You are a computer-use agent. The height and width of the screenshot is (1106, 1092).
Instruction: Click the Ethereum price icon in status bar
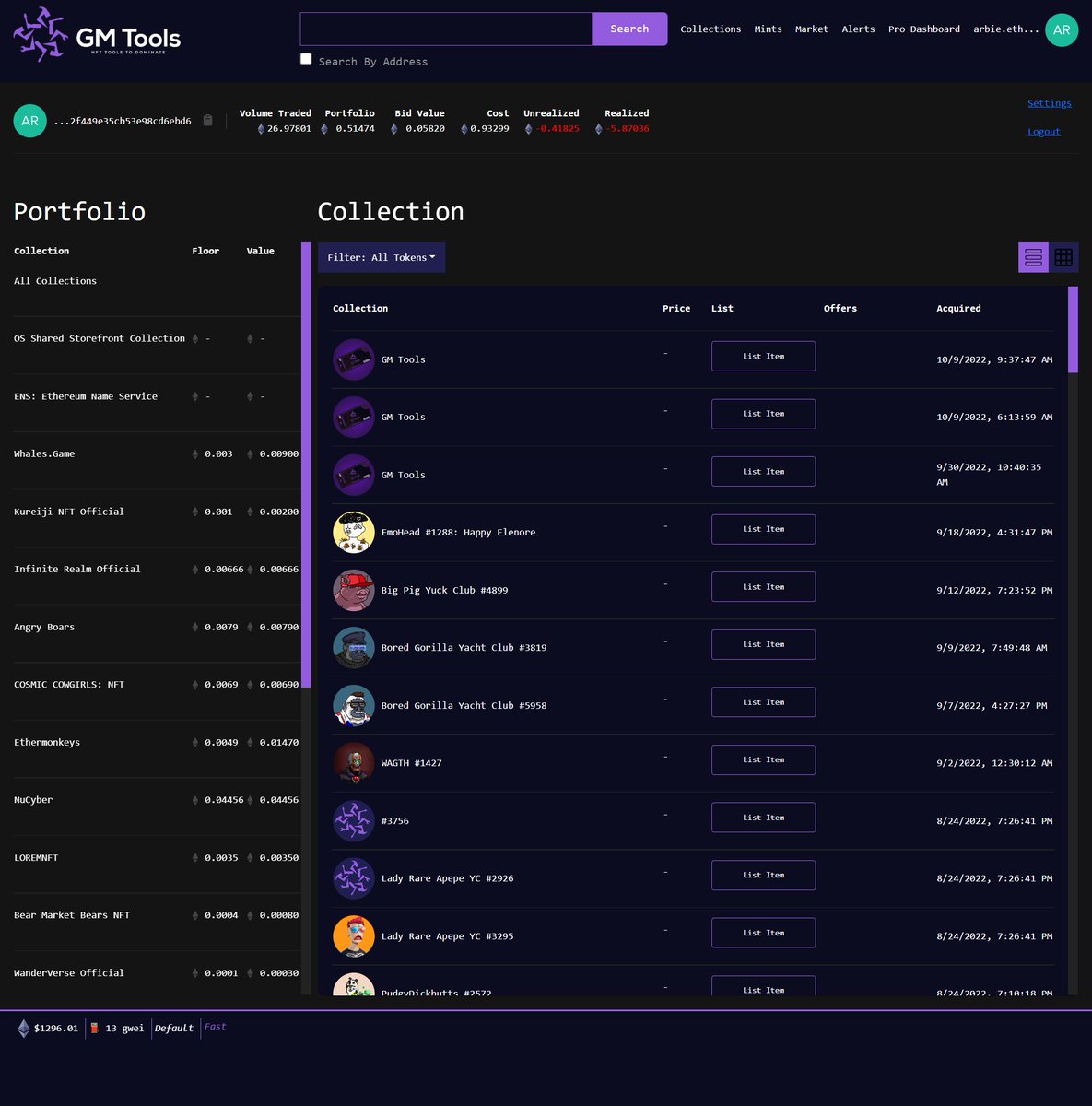(x=22, y=1027)
